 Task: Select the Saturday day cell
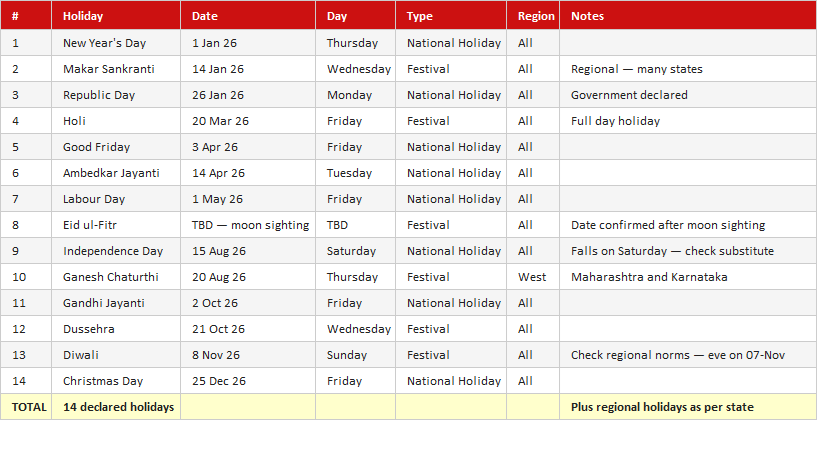tap(355, 251)
